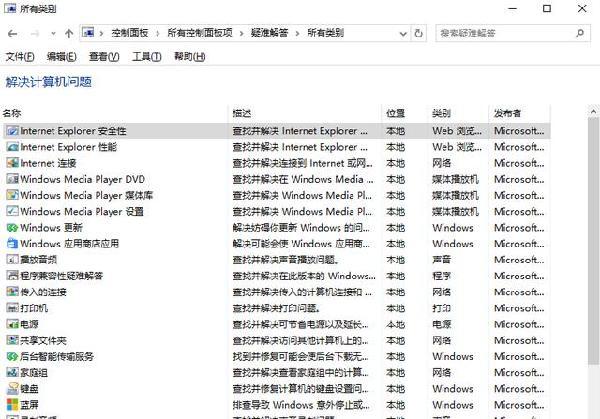
Task: Click 控制面板 in the address breadcrumb
Action: (x=130, y=33)
